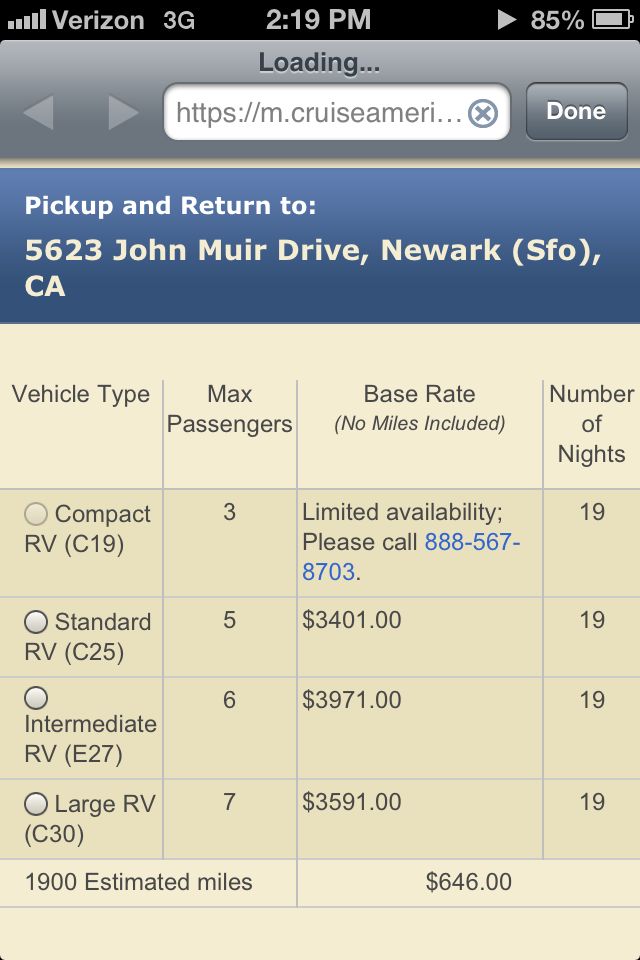Tap the $3401.00 Standard RV rate
Viewport: 640px width, 960px height.
(352, 620)
